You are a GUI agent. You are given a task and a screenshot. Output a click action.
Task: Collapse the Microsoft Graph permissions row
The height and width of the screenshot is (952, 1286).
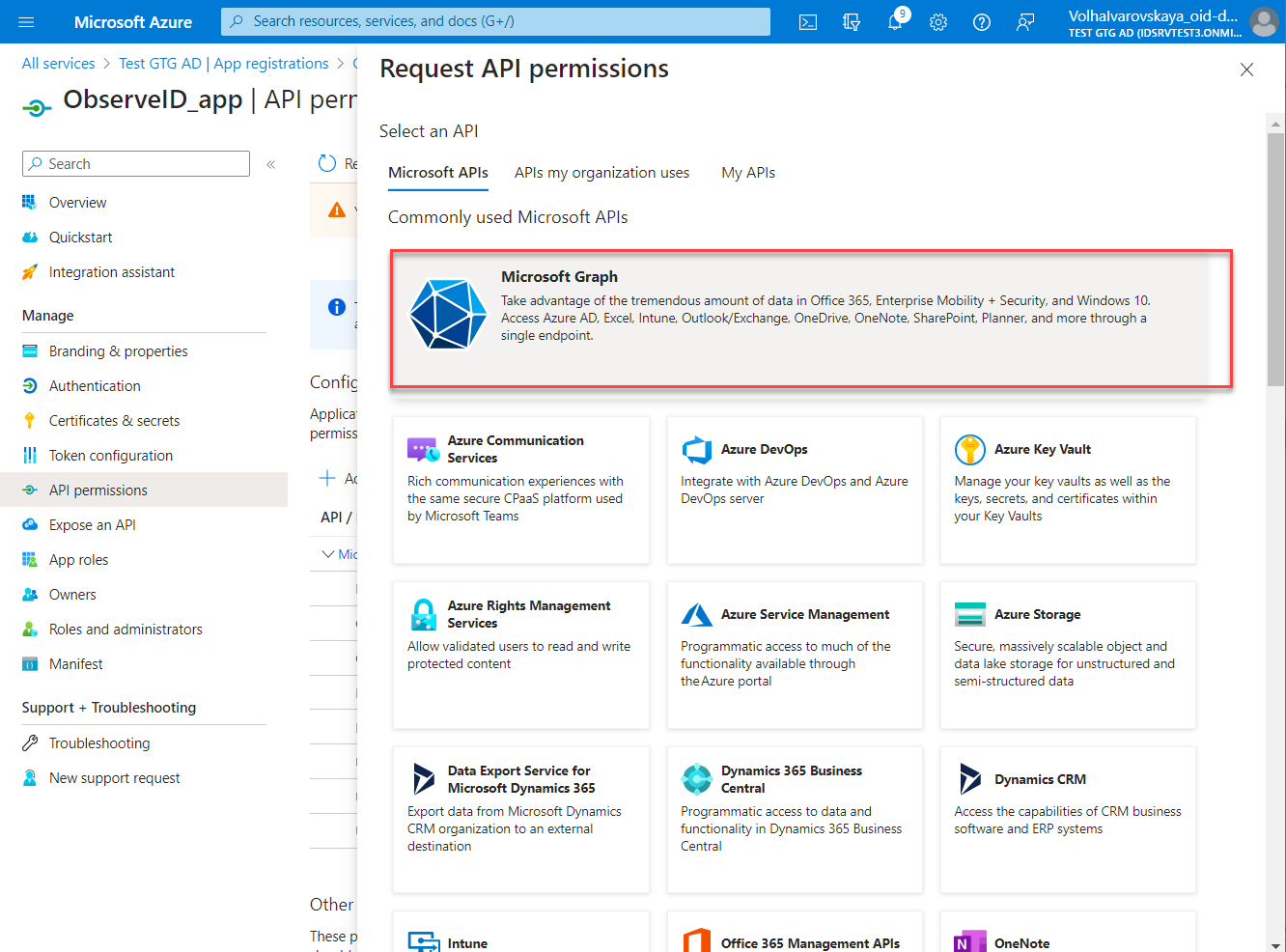(x=328, y=554)
